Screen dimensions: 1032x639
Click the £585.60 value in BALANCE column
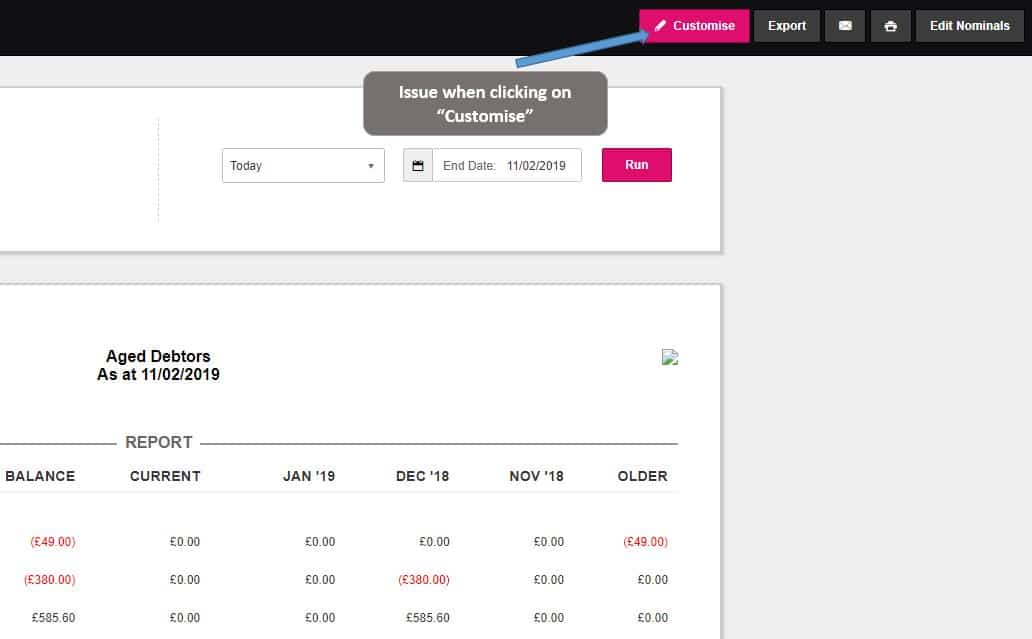pos(53,618)
